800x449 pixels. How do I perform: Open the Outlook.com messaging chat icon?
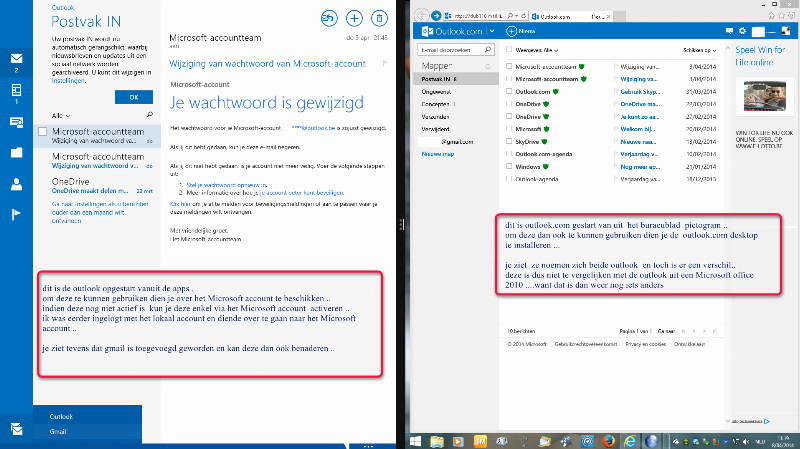tap(729, 31)
